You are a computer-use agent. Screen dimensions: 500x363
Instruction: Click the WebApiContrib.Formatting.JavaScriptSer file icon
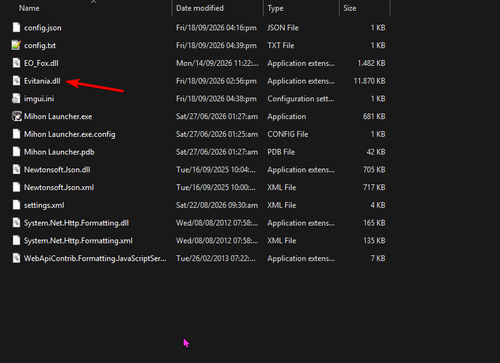coord(16,258)
